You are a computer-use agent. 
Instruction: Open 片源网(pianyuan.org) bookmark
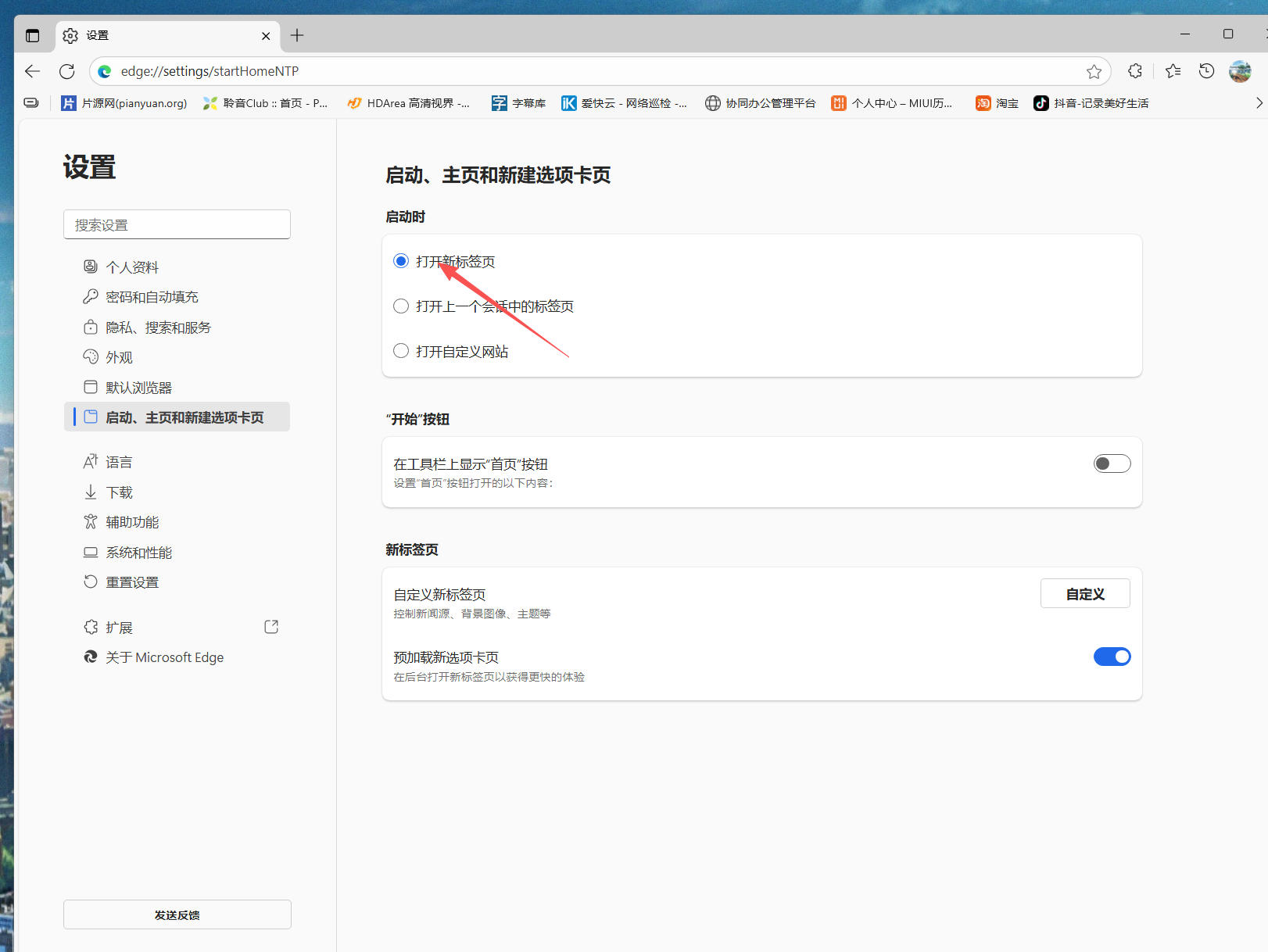coord(124,103)
